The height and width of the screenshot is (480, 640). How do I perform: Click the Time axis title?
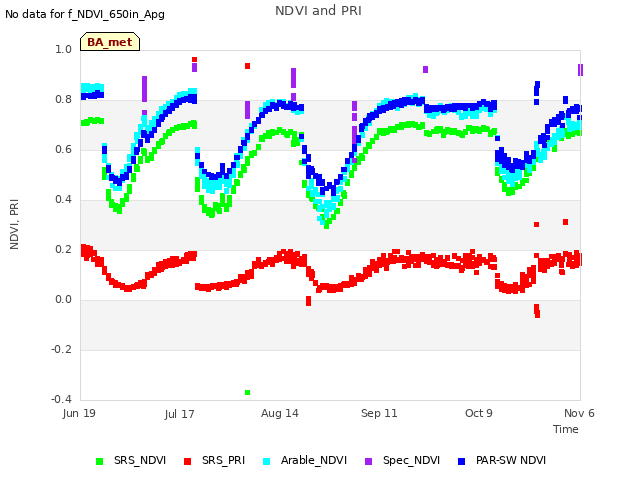[566, 429]
